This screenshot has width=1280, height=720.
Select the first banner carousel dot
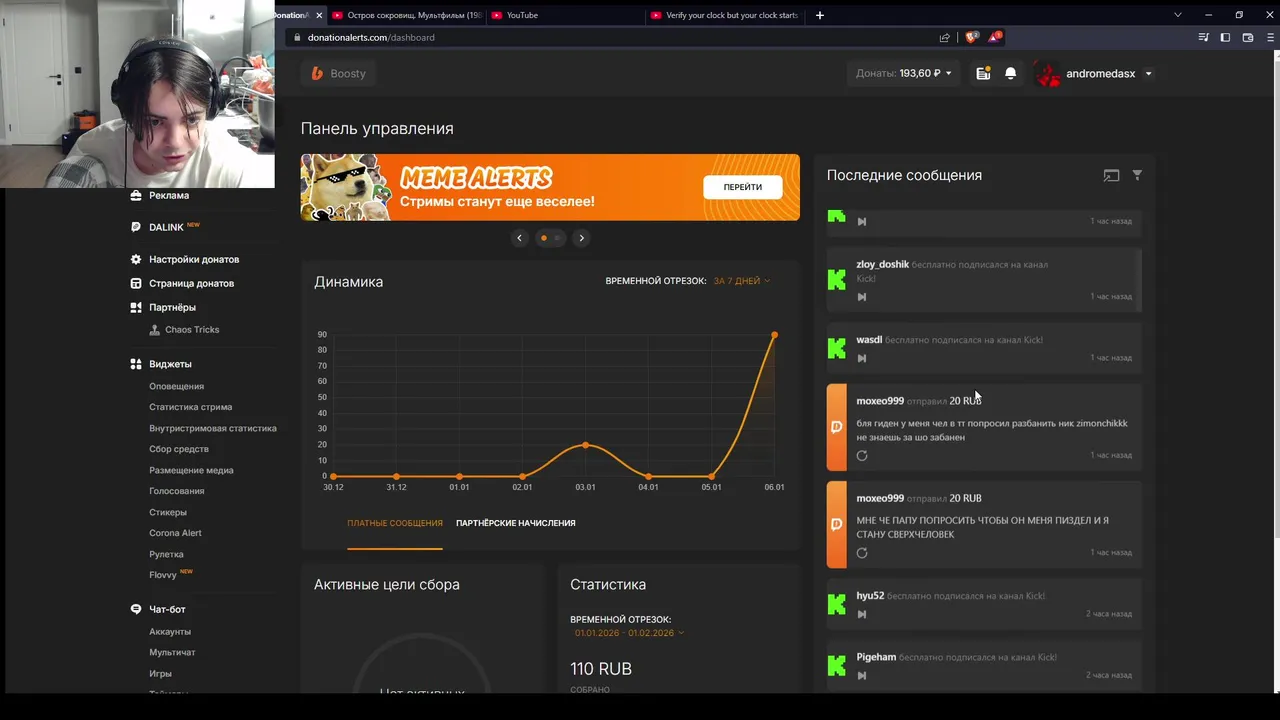[544, 238]
